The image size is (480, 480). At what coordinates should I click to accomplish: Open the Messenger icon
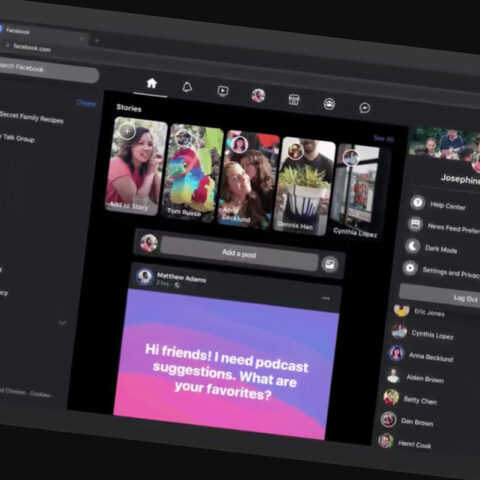[x=364, y=108]
